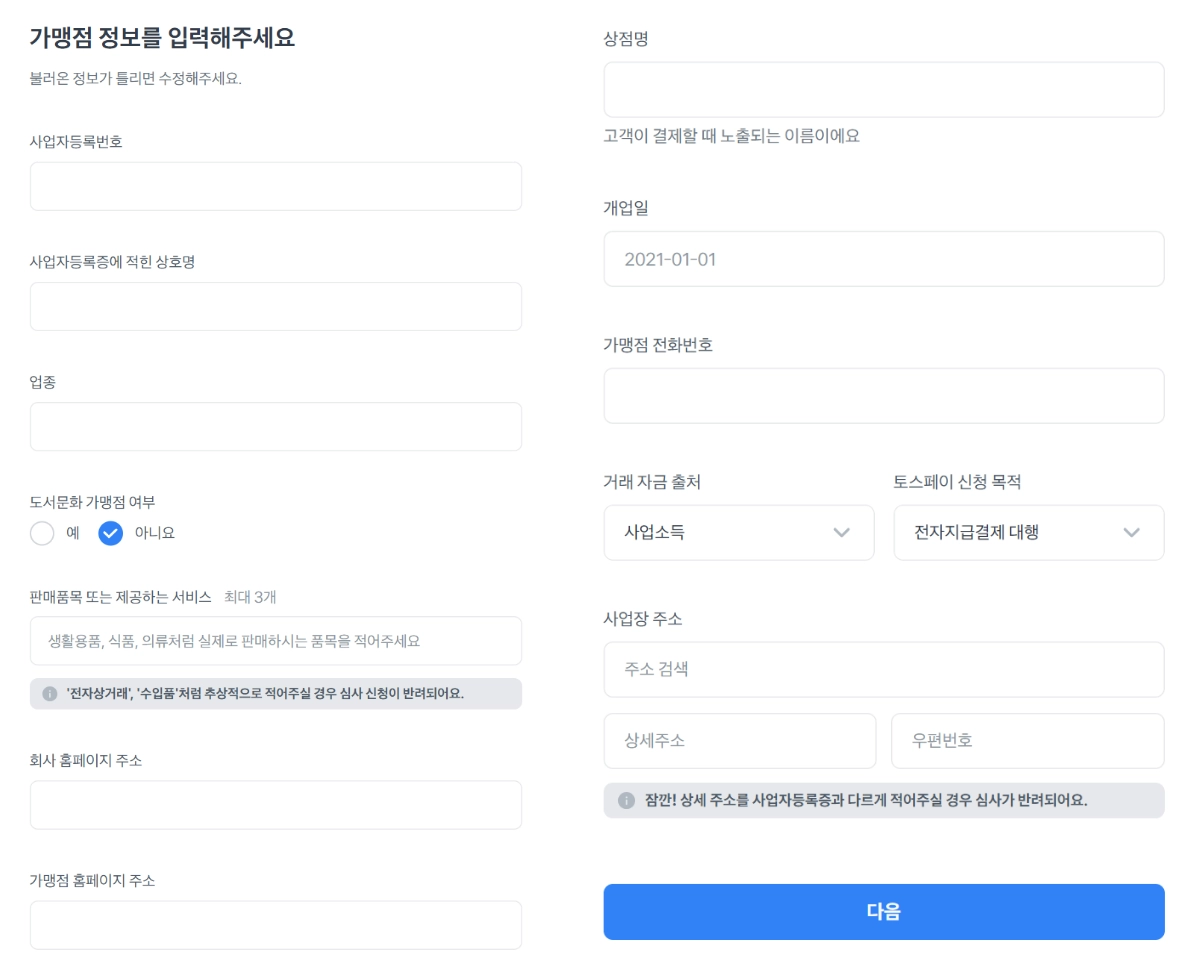Select '예' radio for 도서문화 가맹점 여부
Screen dimensions: 1197x980
(42, 533)
